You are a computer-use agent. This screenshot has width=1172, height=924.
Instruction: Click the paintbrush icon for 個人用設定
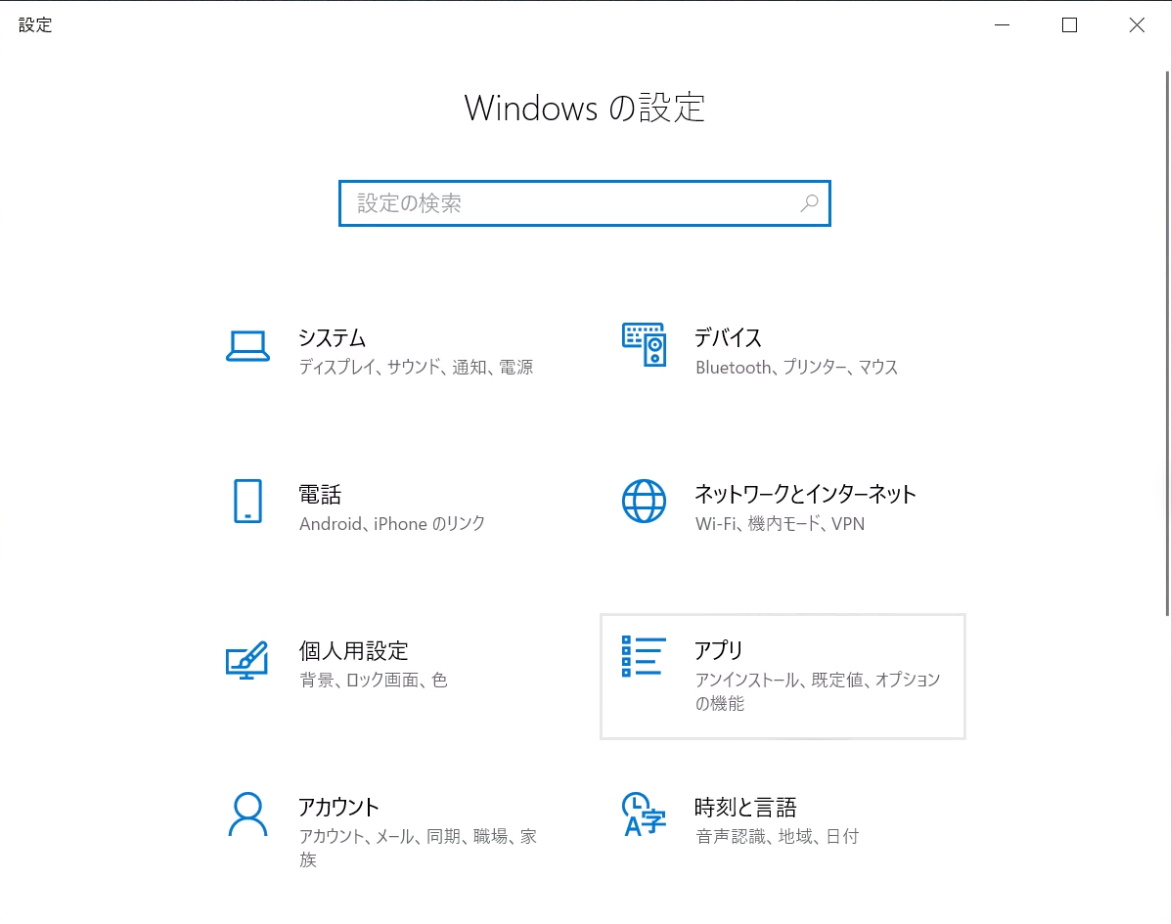[x=247, y=660]
